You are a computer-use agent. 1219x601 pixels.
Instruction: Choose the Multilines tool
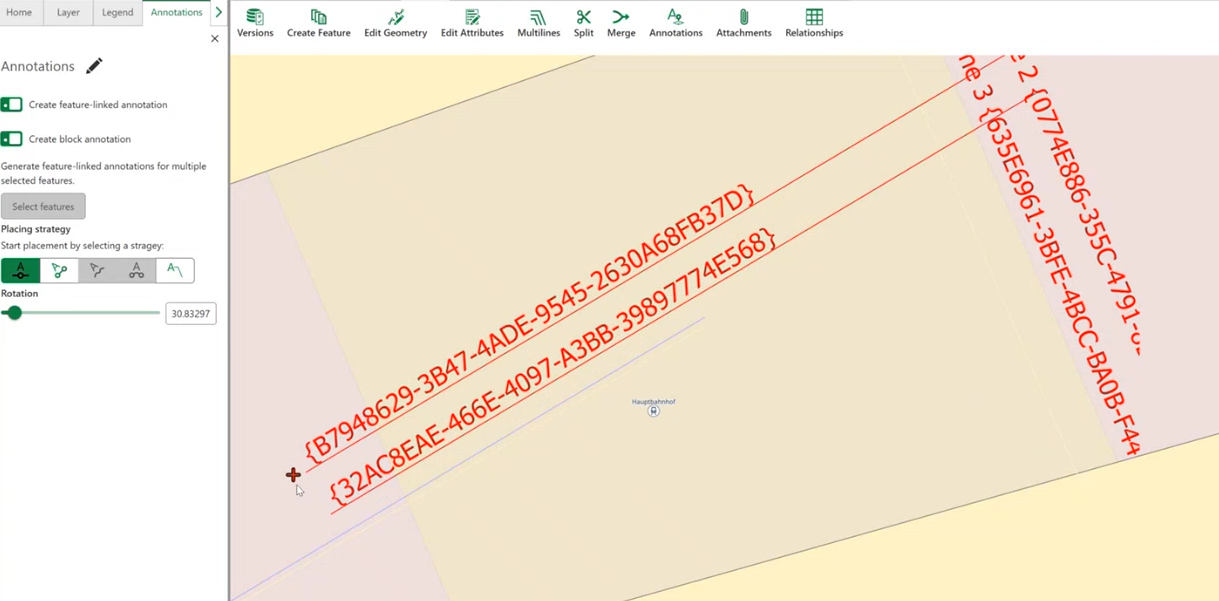coord(538,23)
